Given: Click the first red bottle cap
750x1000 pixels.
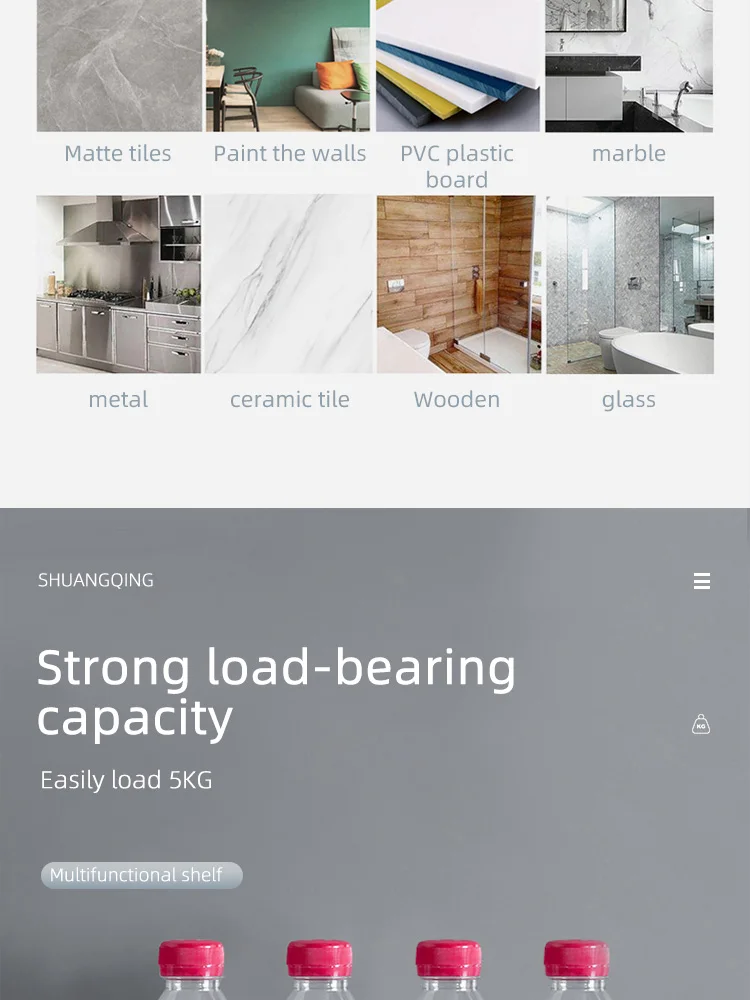Looking at the screenshot, I should [191, 959].
